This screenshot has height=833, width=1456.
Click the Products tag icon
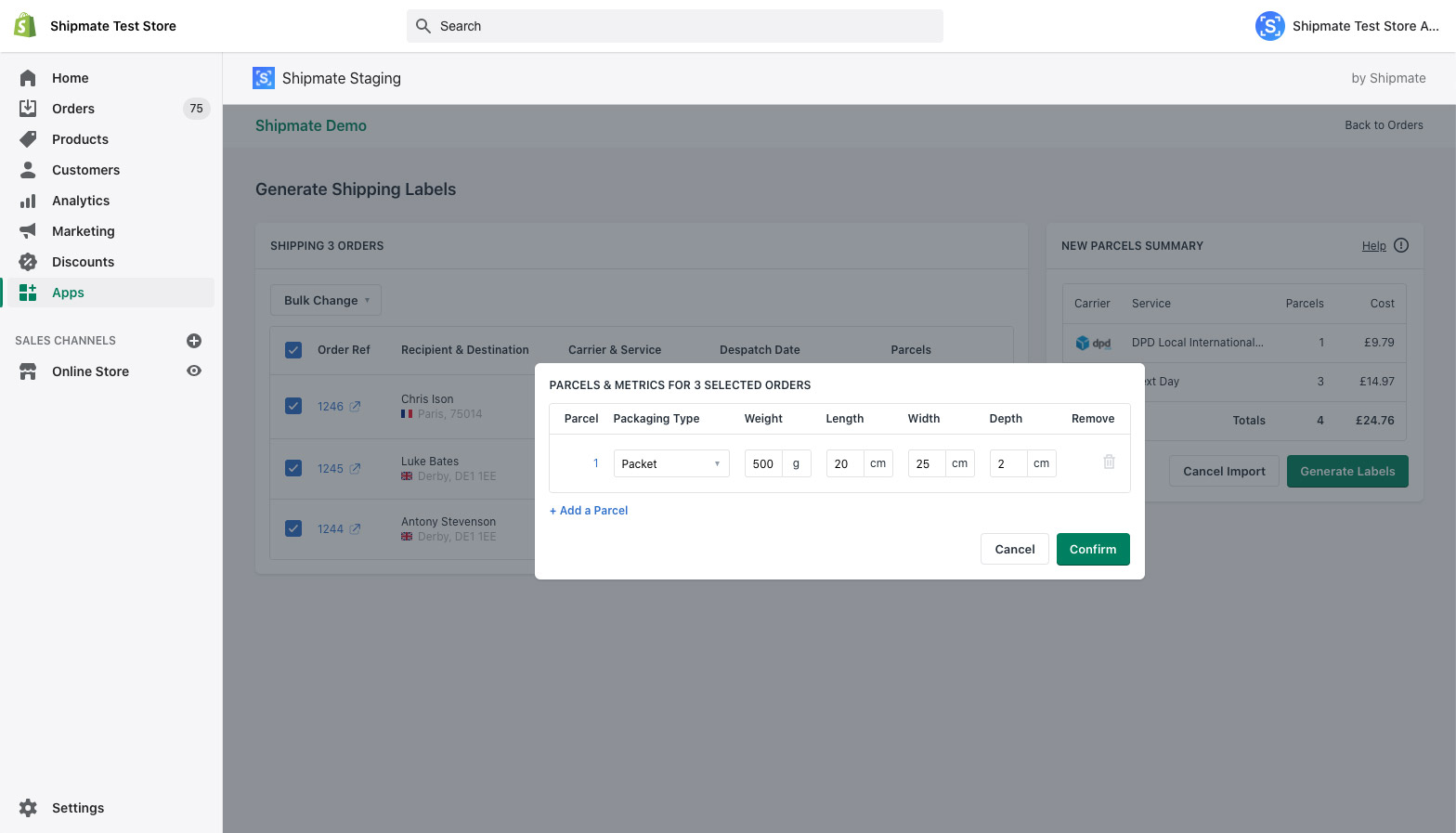(x=28, y=139)
